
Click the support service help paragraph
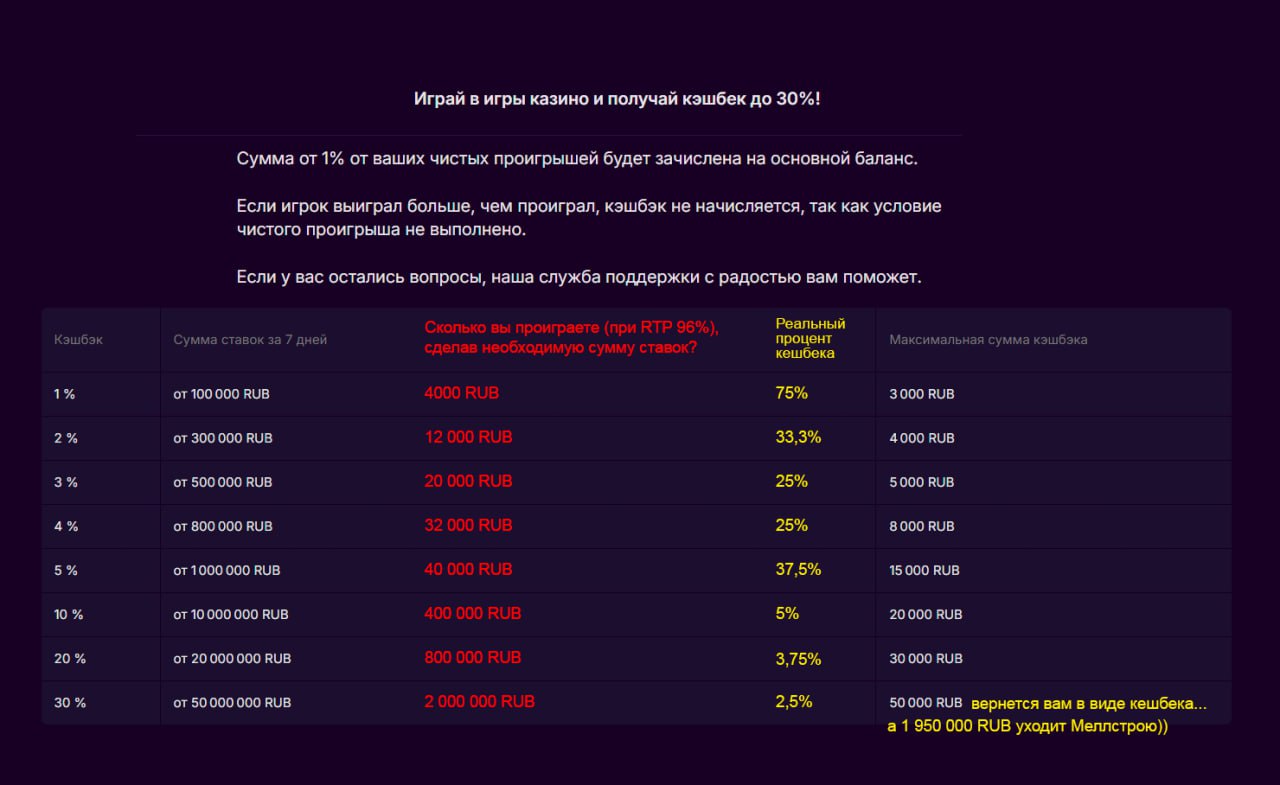coord(579,277)
